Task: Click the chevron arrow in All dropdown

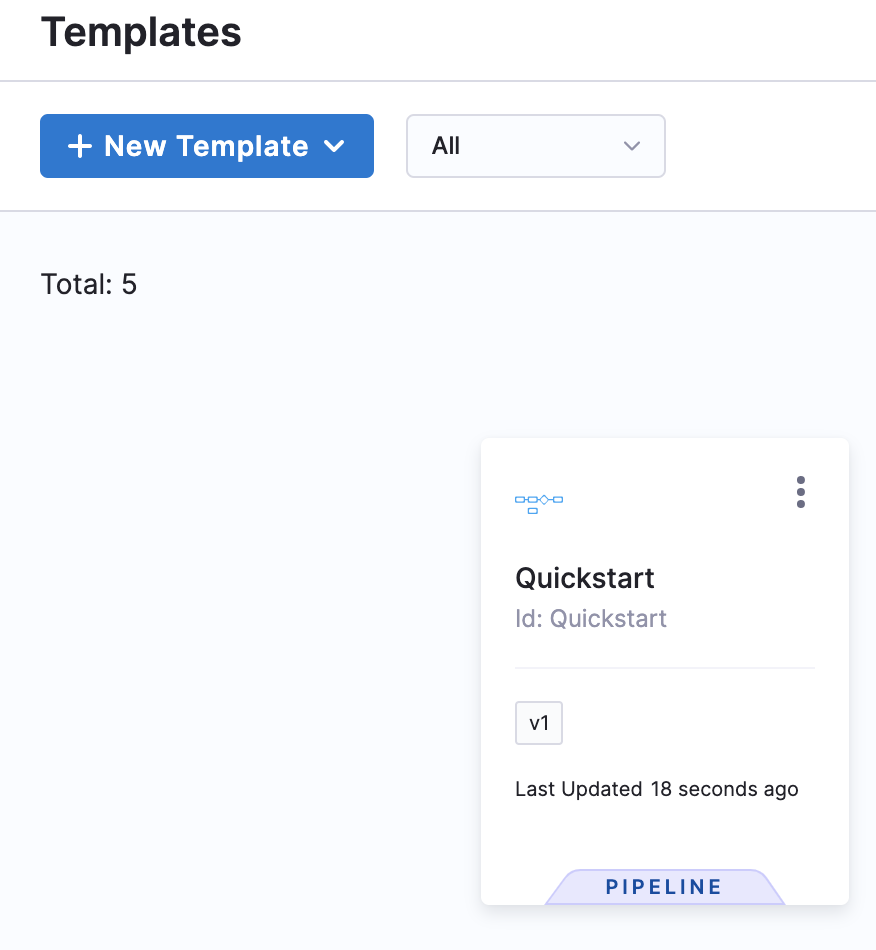Action: (631, 146)
